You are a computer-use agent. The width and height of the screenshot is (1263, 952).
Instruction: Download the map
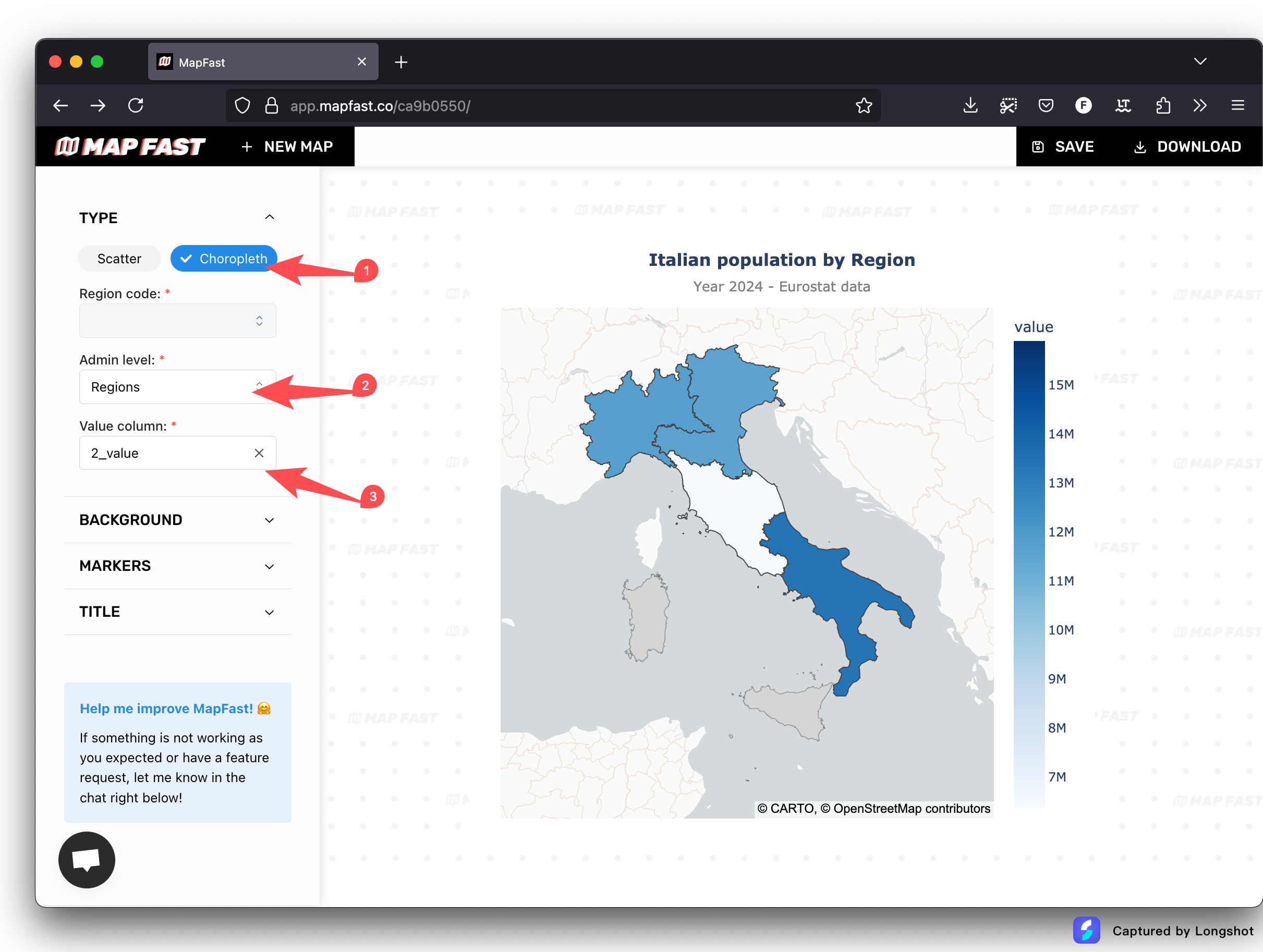[1187, 147]
